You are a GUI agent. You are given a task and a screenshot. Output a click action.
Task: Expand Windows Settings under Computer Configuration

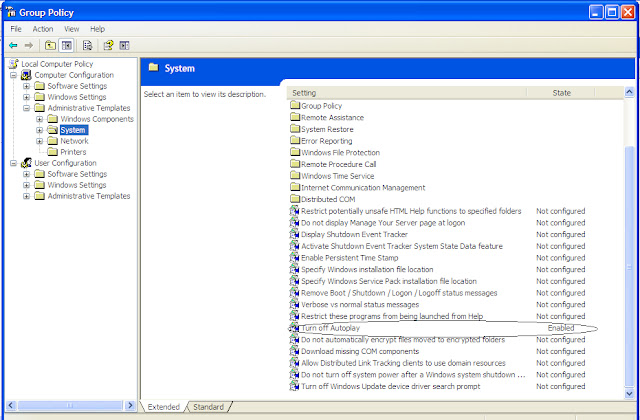click(27, 97)
